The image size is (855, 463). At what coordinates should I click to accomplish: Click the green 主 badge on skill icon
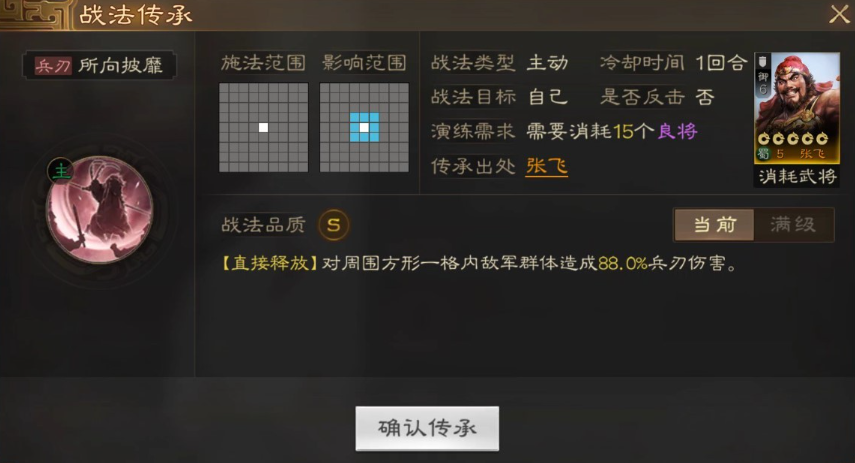pos(61,171)
